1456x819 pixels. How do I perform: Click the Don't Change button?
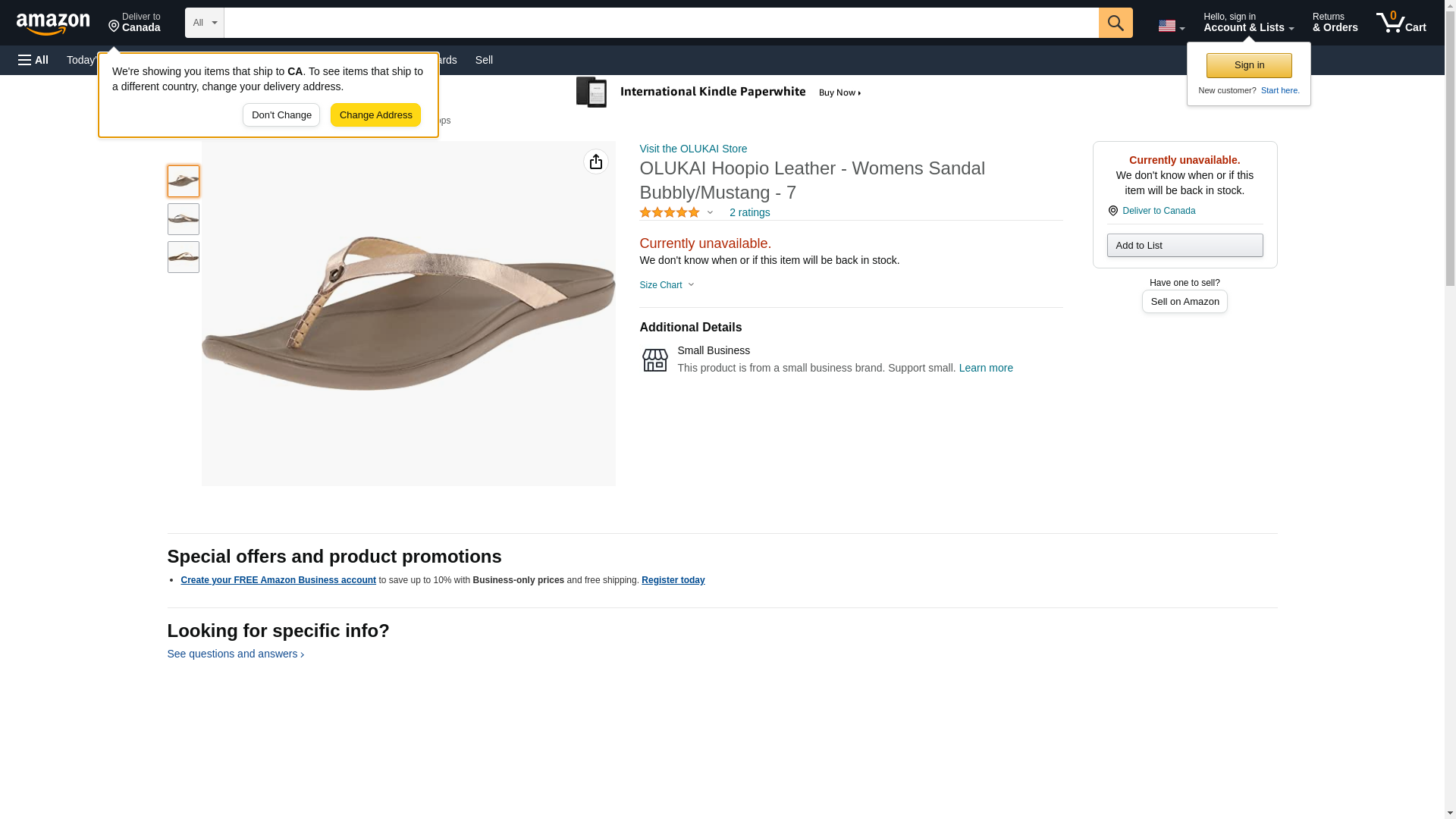pyautogui.click(x=281, y=115)
